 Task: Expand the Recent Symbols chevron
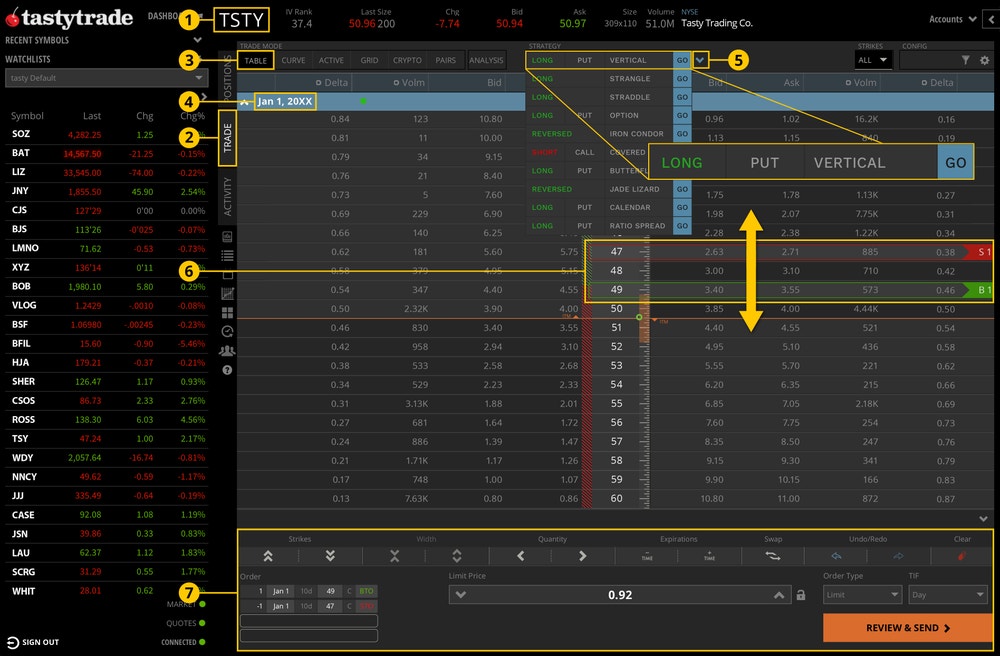[198, 40]
